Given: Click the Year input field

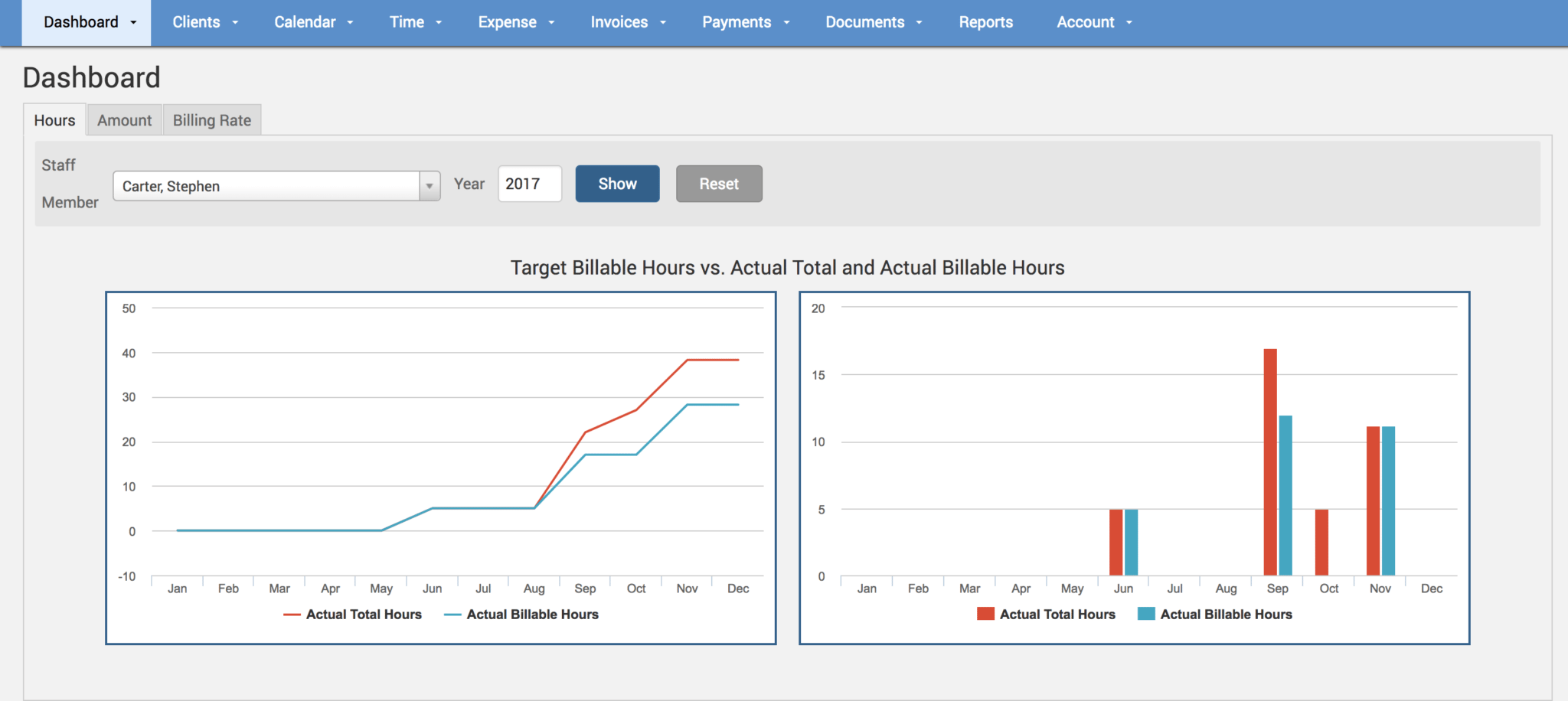Looking at the screenshot, I should tap(529, 184).
